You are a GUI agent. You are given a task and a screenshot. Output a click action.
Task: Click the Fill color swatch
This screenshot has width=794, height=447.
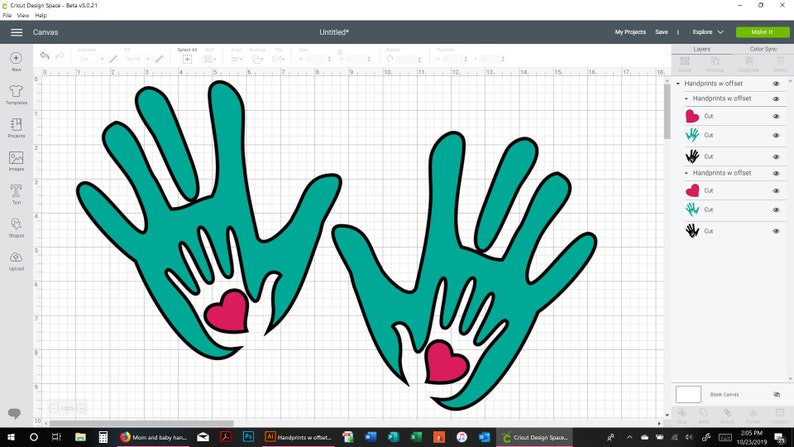tap(159, 59)
